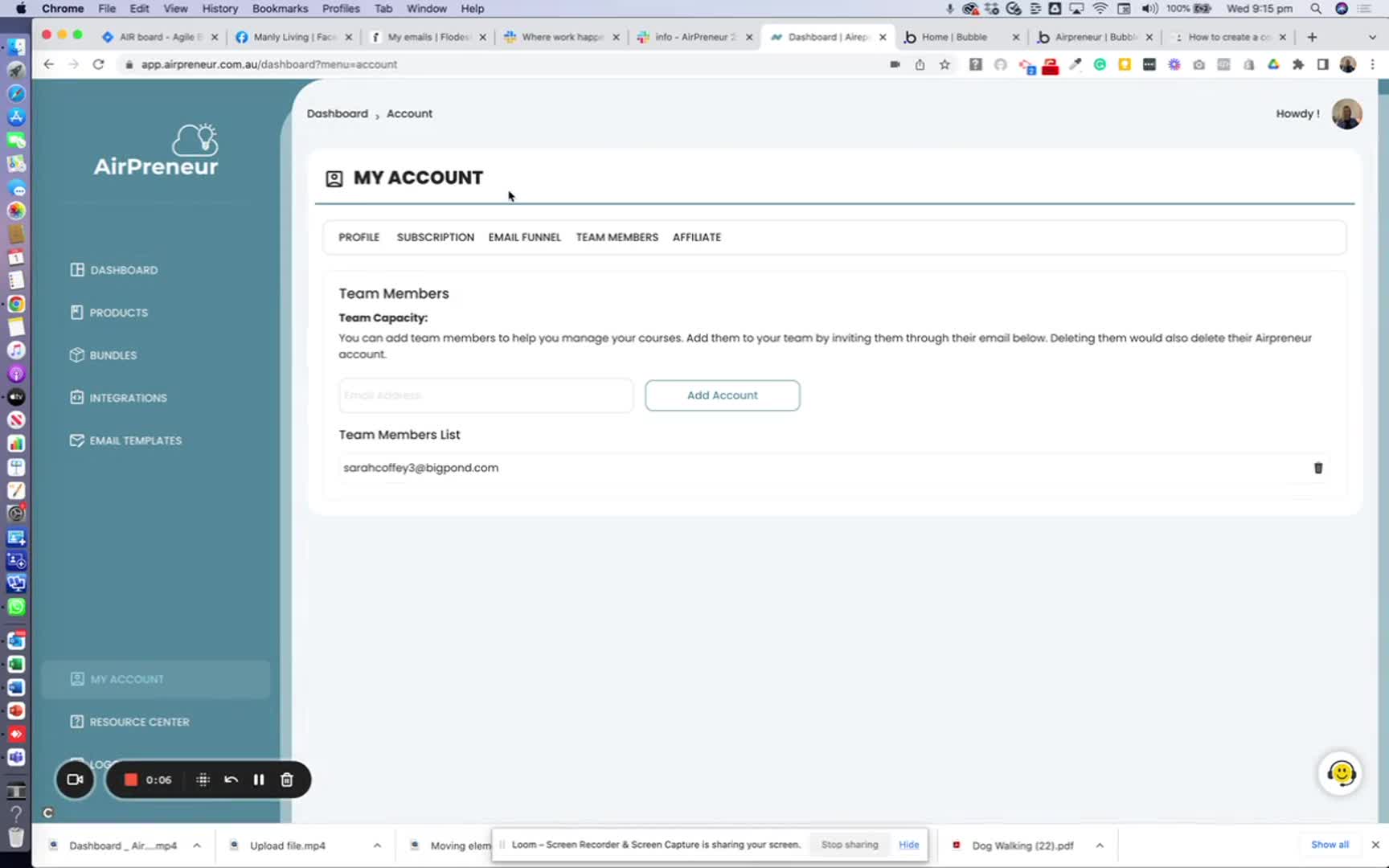1389x868 pixels.
Task: Go back with the browser back arrow
Action: click(49, 64)
